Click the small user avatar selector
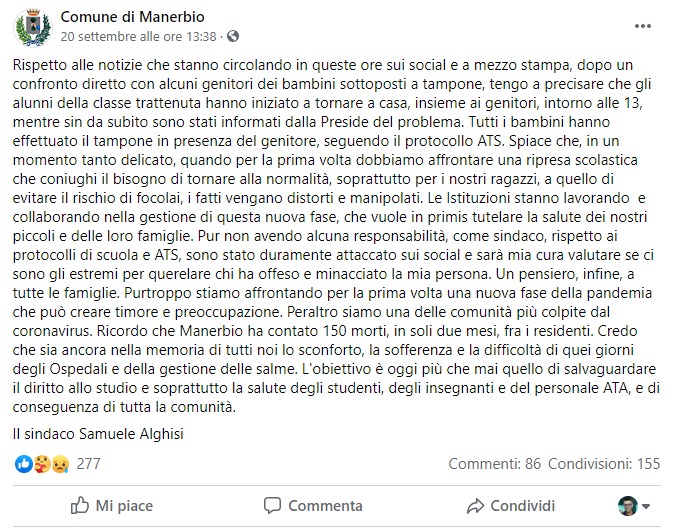 (628, 506)
